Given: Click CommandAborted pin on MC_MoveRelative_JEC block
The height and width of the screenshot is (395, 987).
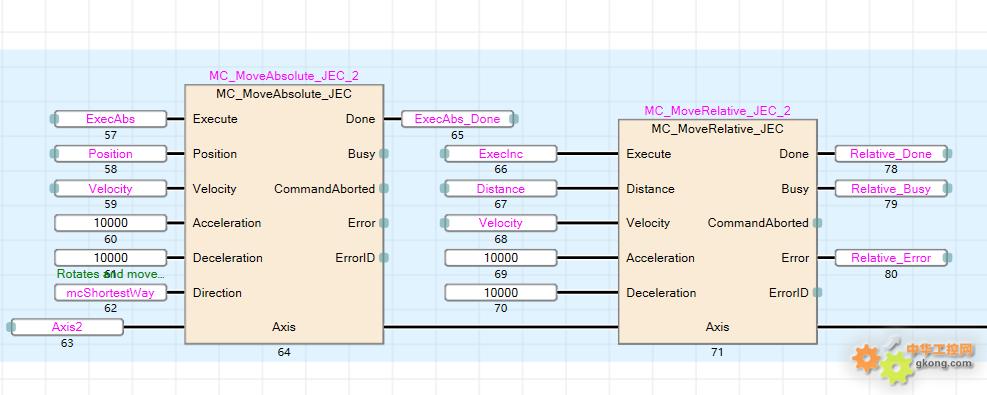Looking at the screenshot, I should pos(818,223).
